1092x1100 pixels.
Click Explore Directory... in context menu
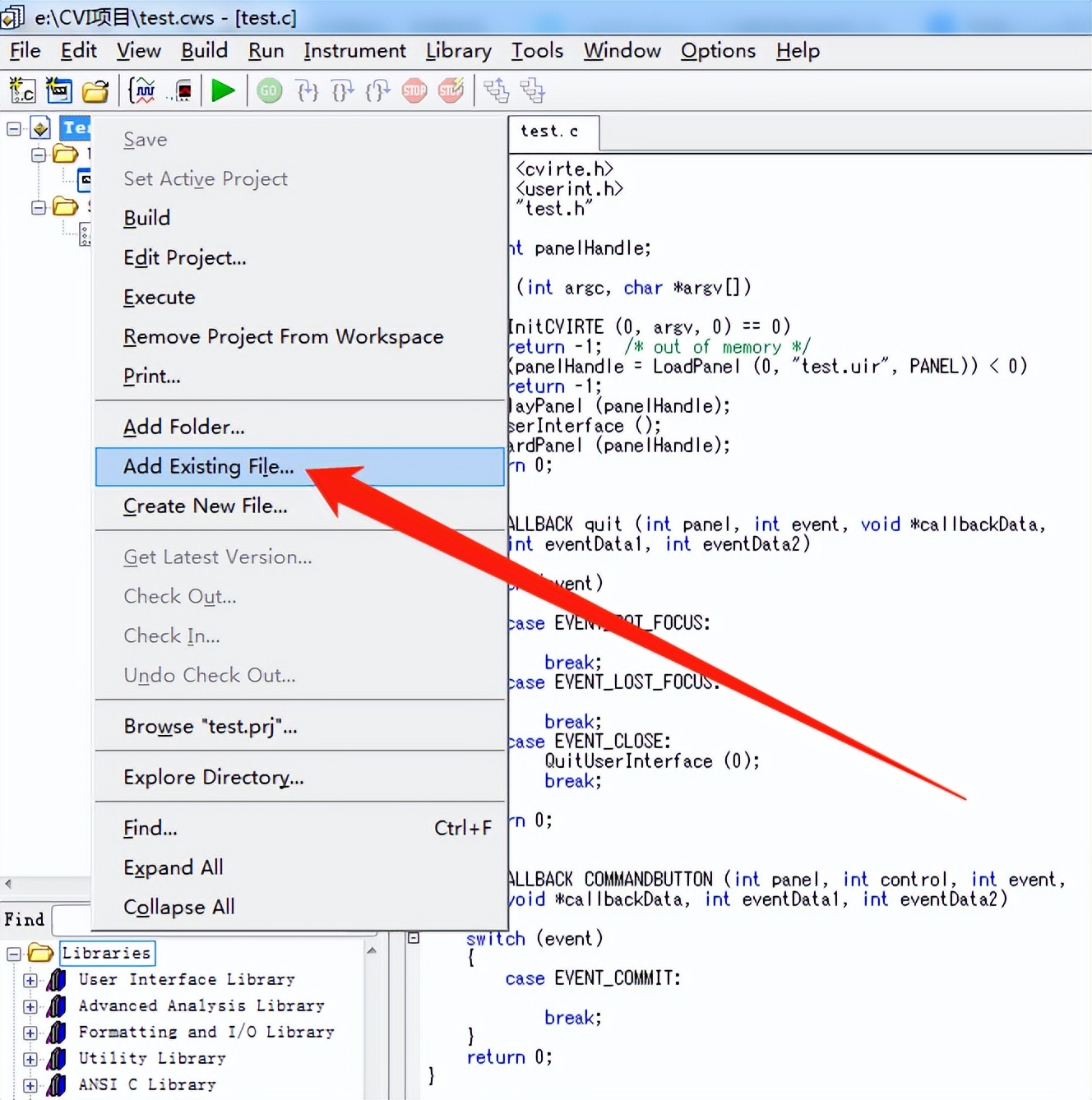click(x=214, y=778)
